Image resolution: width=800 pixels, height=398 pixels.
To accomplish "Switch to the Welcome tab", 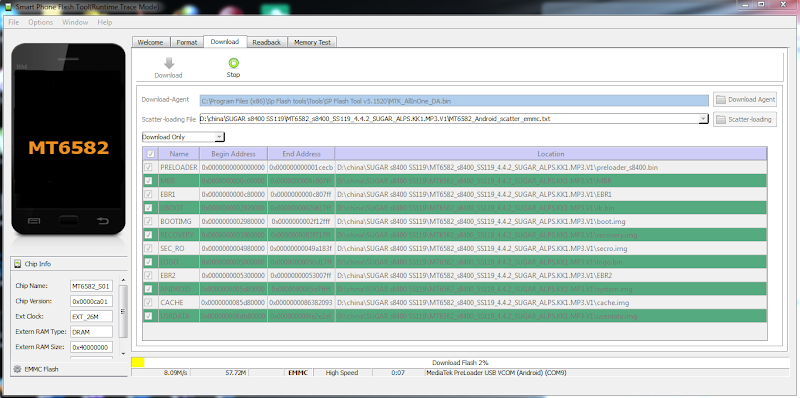I will click(x=151, y=42).
